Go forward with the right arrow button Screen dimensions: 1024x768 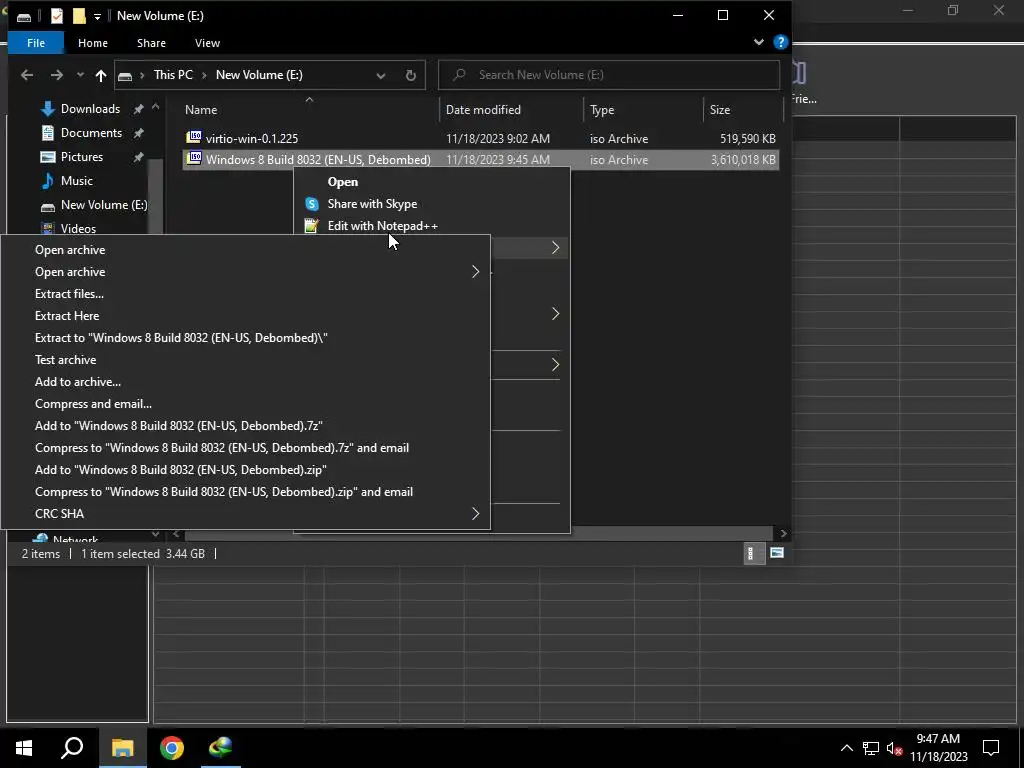click(x=57, y=75)
